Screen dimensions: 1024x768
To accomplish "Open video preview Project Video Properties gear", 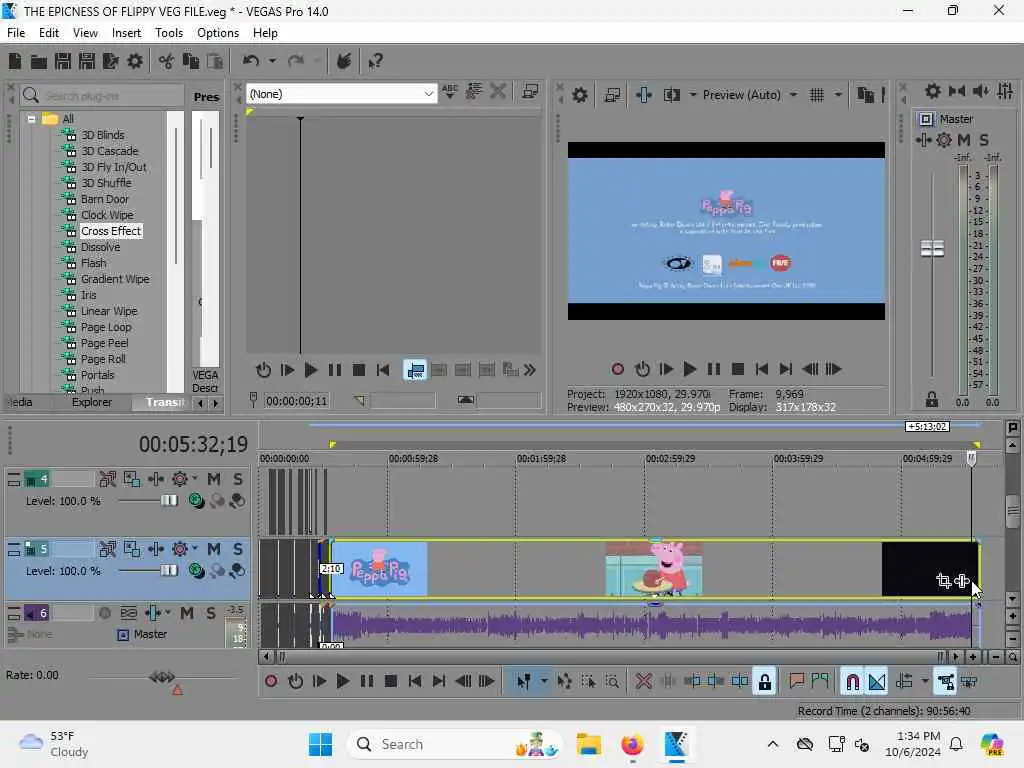I will [x=579, y=95].
